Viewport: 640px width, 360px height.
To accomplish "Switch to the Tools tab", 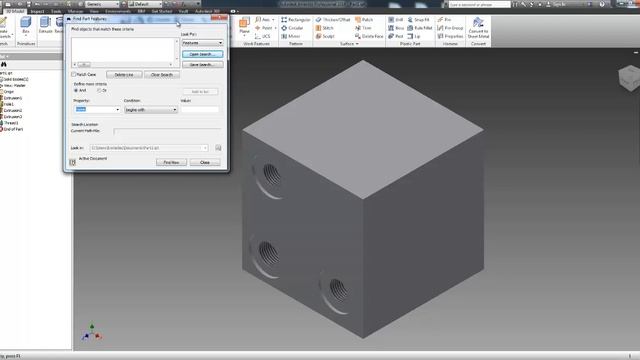I will coord(56,11).
